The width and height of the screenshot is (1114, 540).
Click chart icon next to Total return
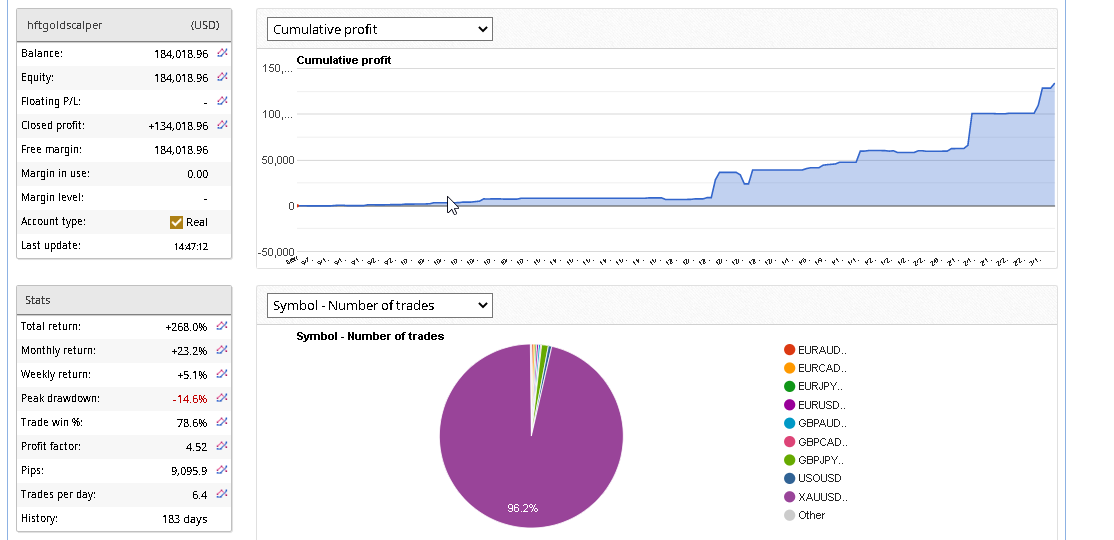tap(222, 326)
